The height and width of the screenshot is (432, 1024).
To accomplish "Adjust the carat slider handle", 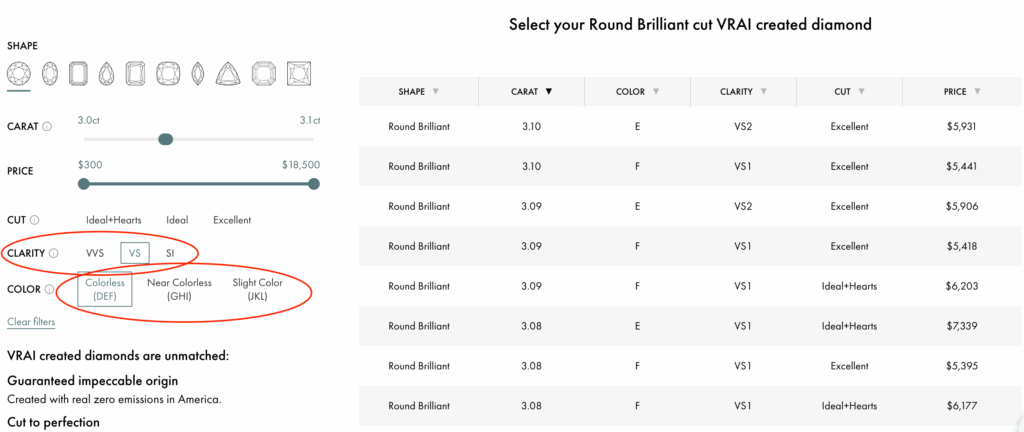I will point(165,139).
